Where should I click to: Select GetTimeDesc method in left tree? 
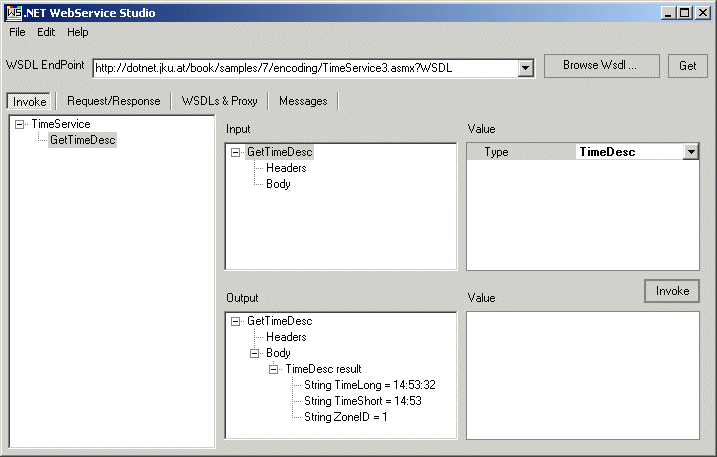82,140
